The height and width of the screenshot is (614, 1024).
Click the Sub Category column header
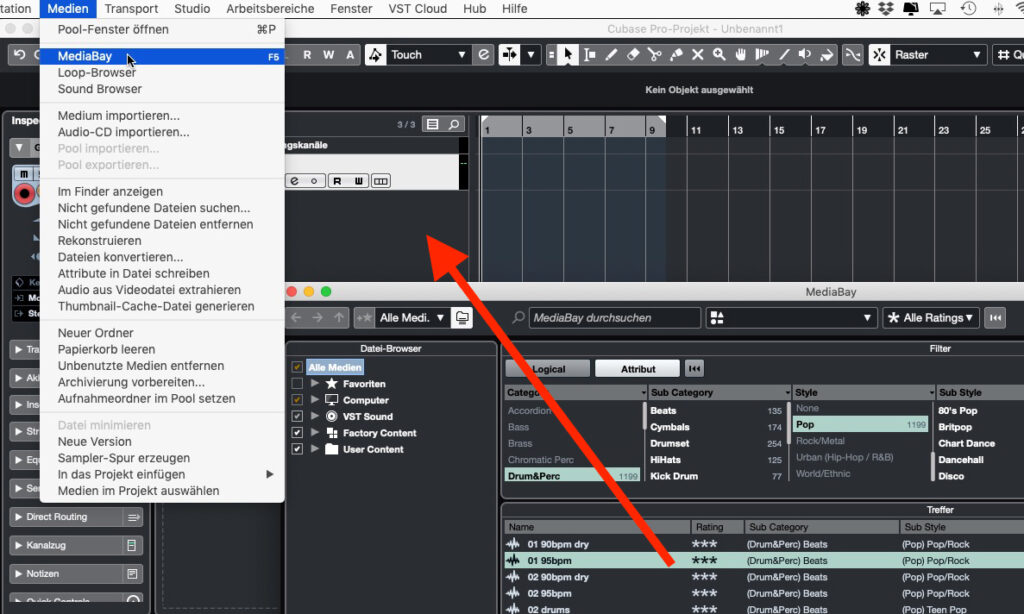(x=720, y=393)
